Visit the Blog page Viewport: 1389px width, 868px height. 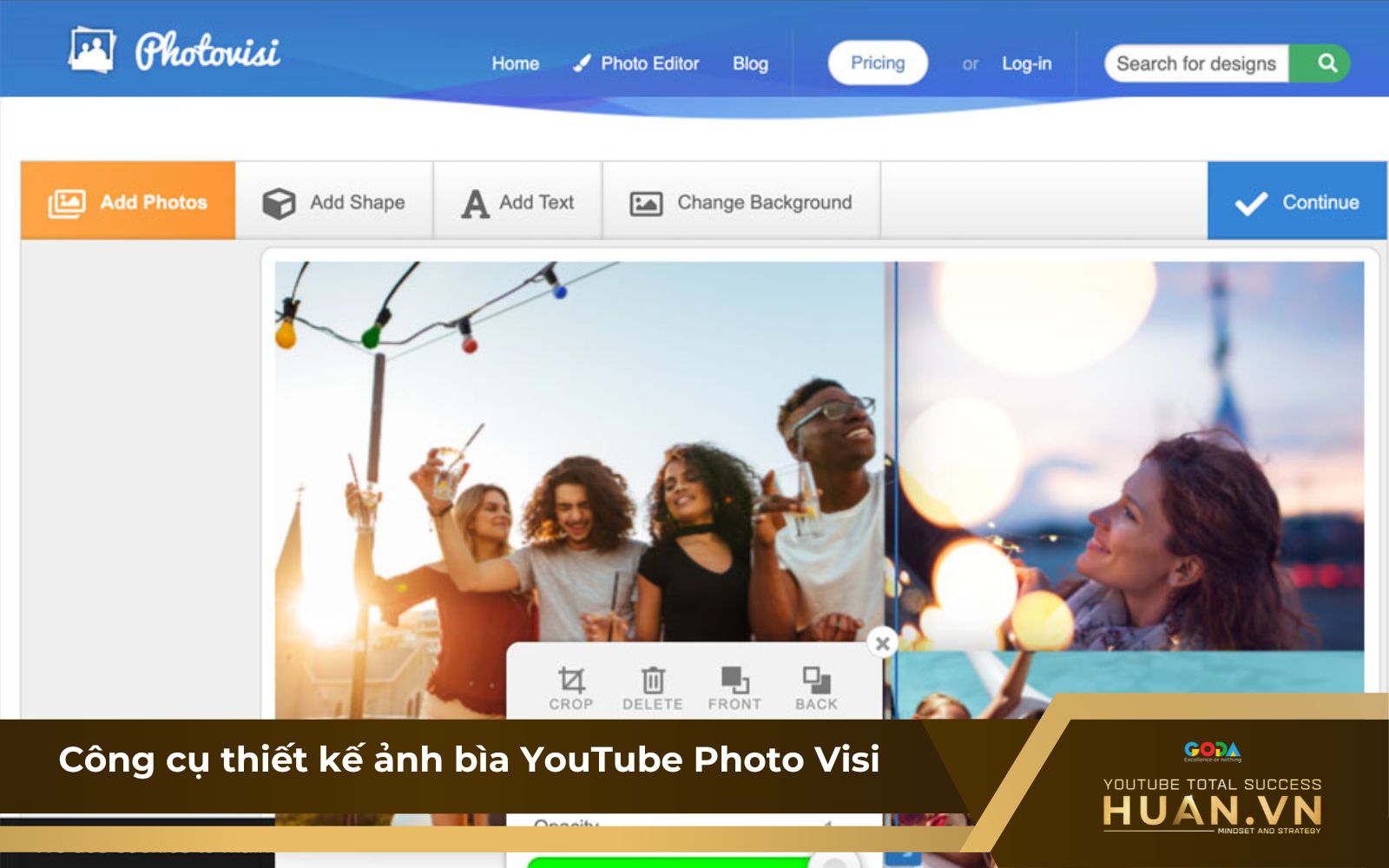[750, 63]
